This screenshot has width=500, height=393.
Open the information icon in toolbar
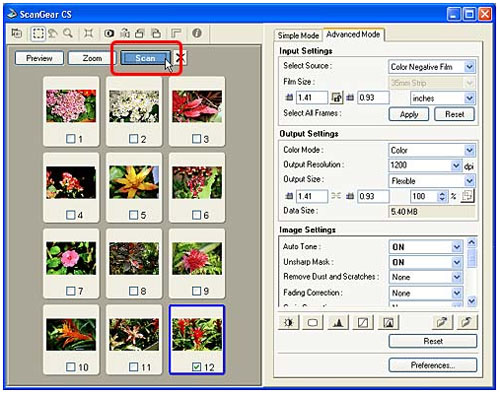(x=197, y=33)
